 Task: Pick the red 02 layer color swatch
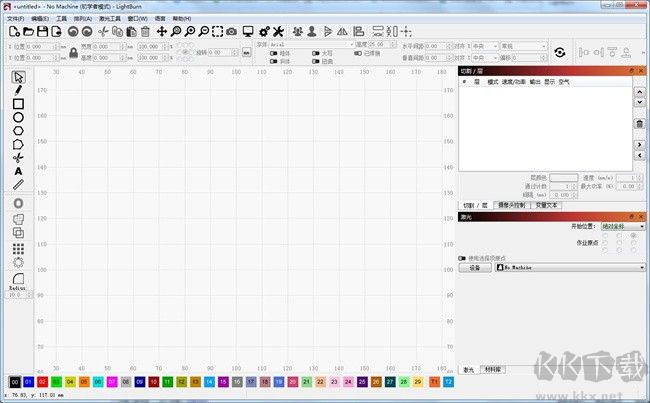[x=42, y=382]
